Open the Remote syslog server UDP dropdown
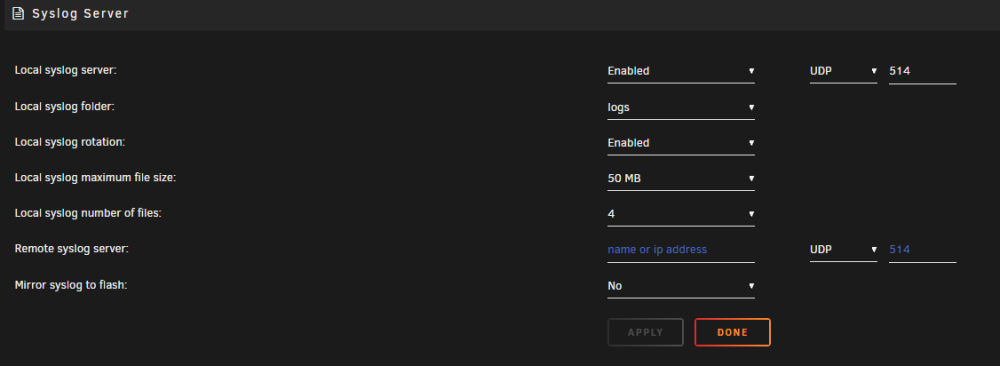 (x=843, y=250)
